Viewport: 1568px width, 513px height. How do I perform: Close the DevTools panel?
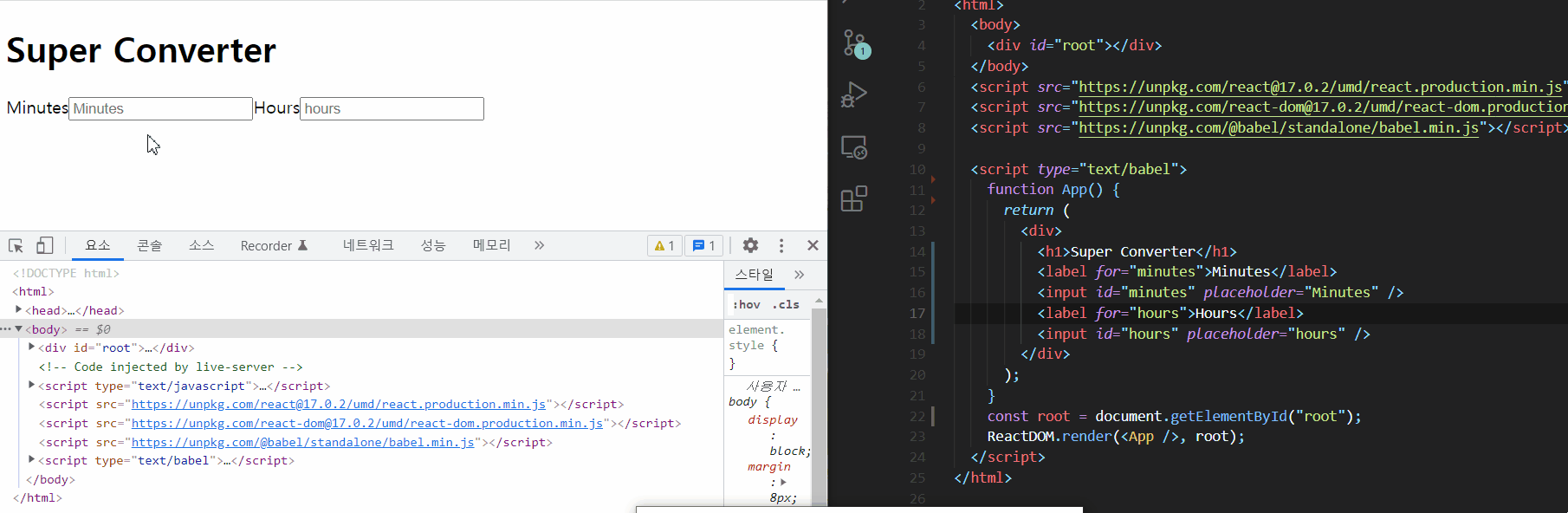pyautogui.click(x=813, y=245)
